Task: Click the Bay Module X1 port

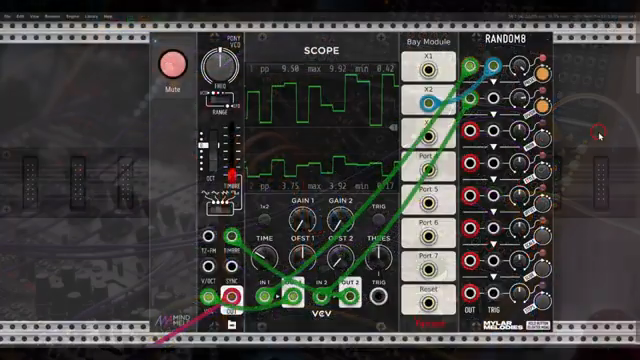Action: point(428,70)
